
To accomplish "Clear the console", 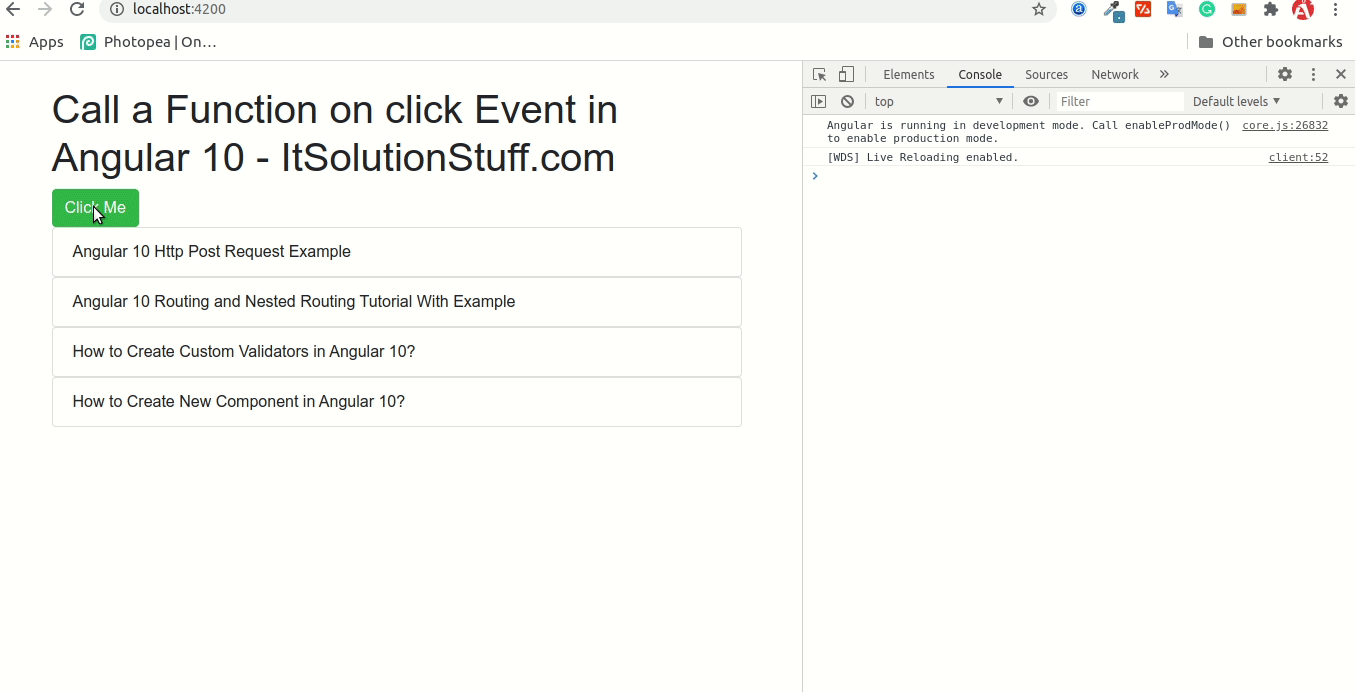I will [847, 101].
